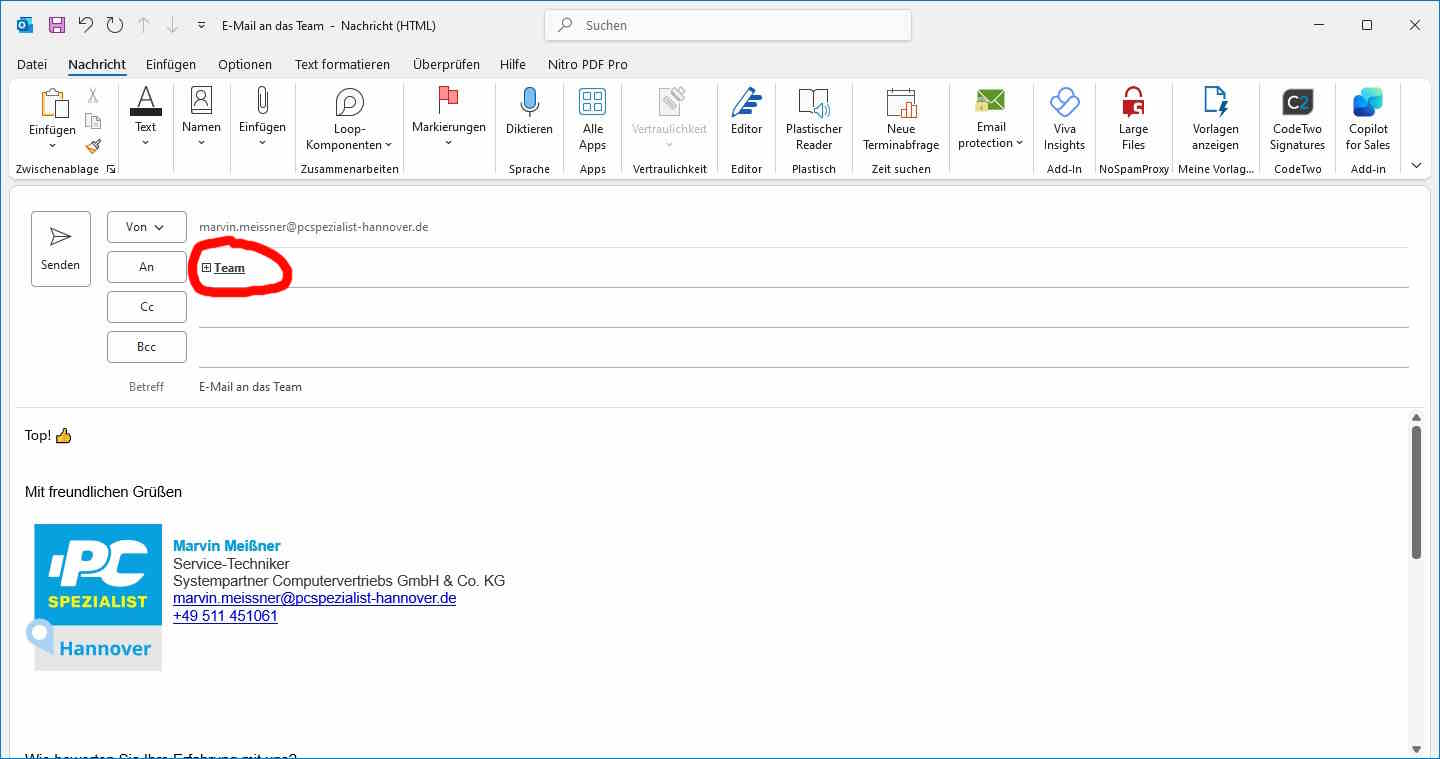Image resolution: width=1440 pixels, height=759 pixels.
Task: Switch to the Einfügen ribbon tab
Action: [x=171, y=64]
